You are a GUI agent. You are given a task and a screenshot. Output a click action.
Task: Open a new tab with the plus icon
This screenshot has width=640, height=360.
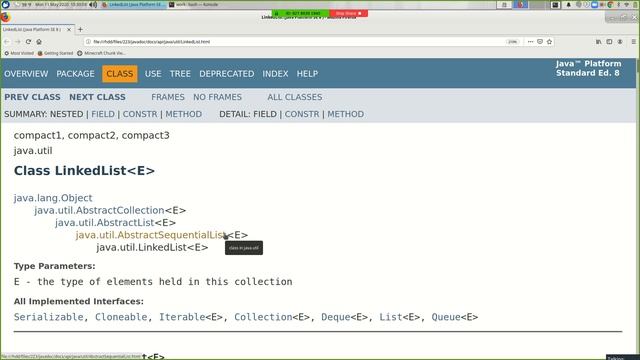pyautogui.click(x=80, y=29)
